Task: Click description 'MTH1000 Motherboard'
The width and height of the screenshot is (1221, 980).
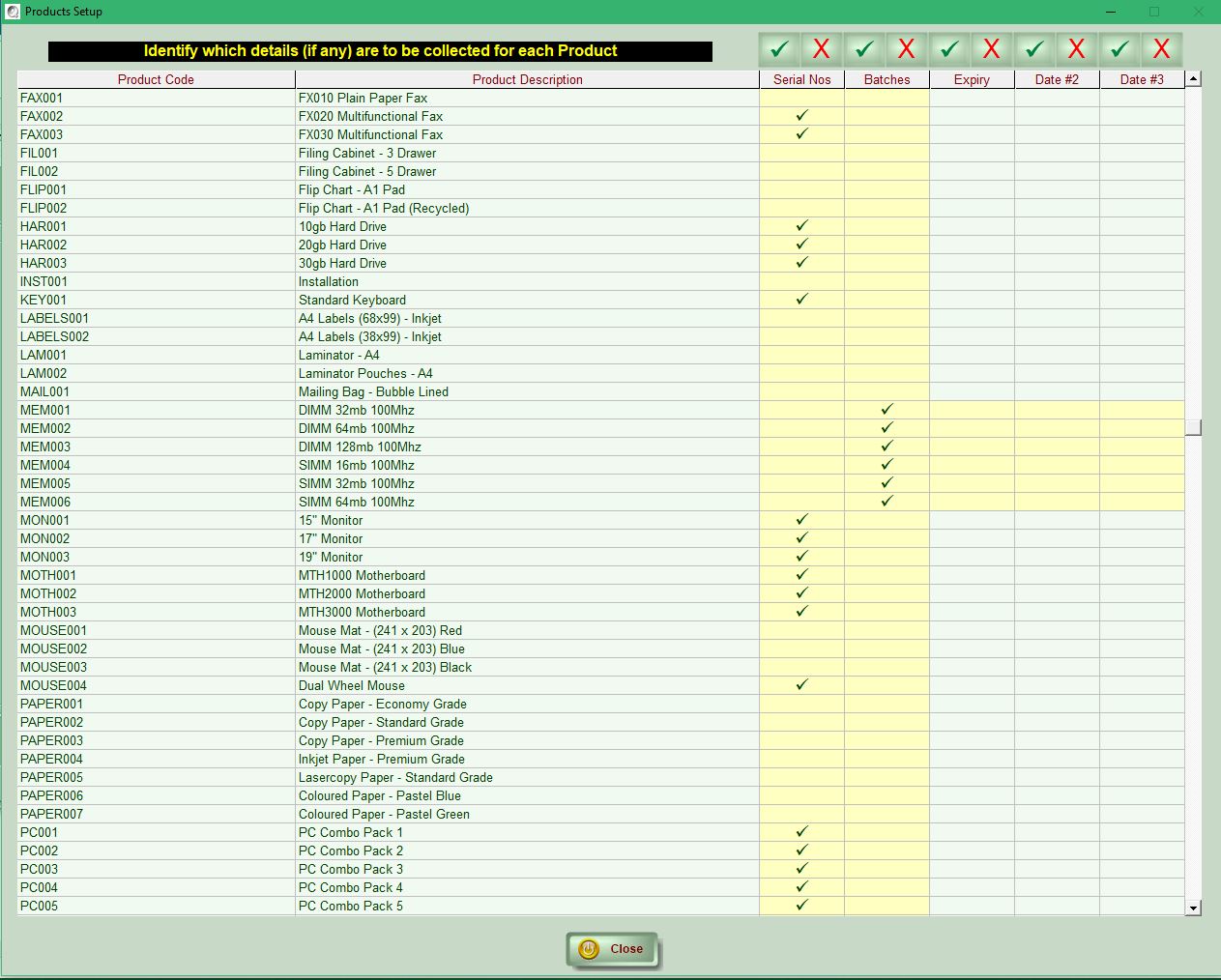Action: click(362, 575)
